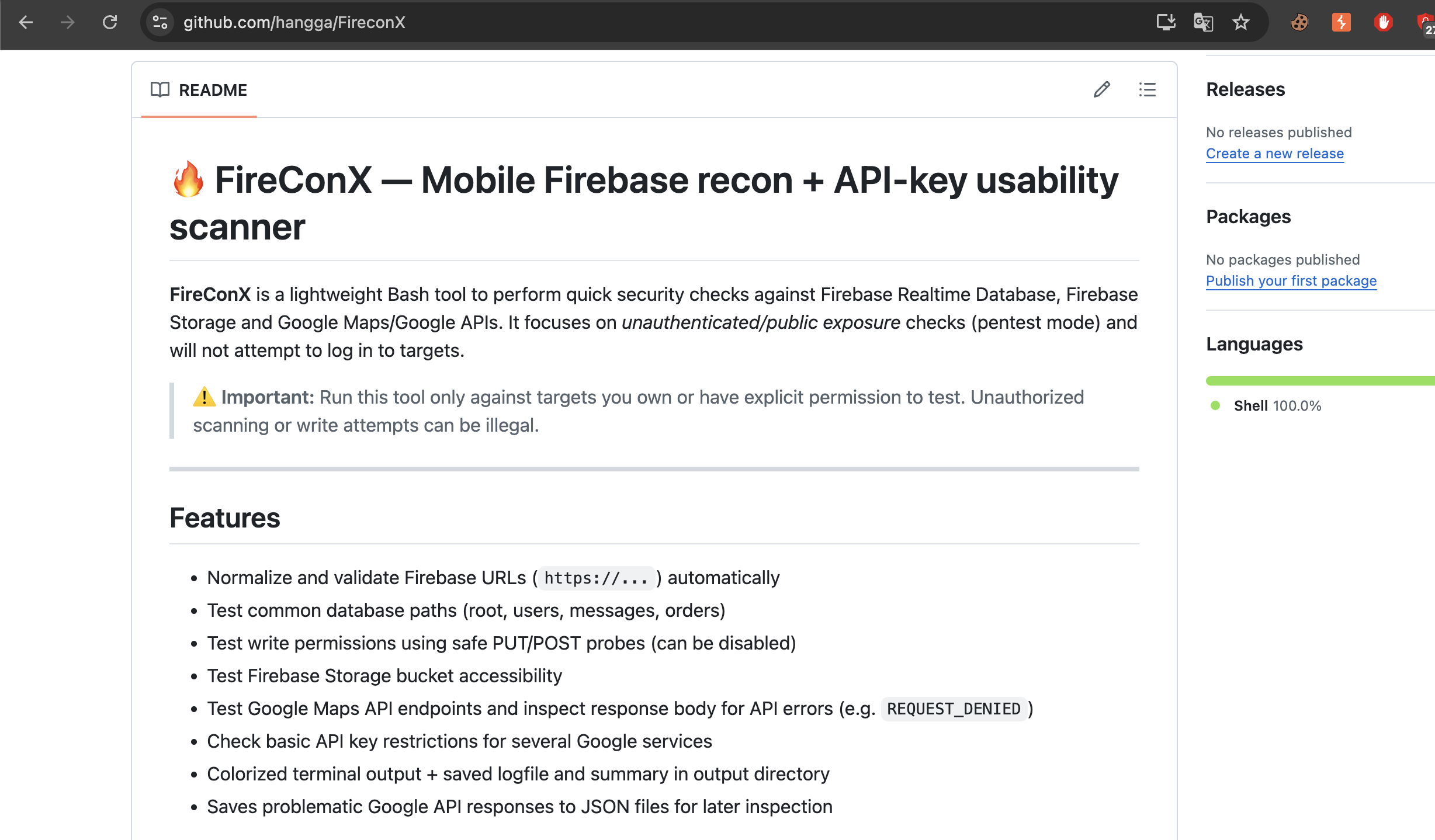This screenshot has width=1435, height=840.
Task: Click the install app icon in address bar
Action: [1166, 22]
